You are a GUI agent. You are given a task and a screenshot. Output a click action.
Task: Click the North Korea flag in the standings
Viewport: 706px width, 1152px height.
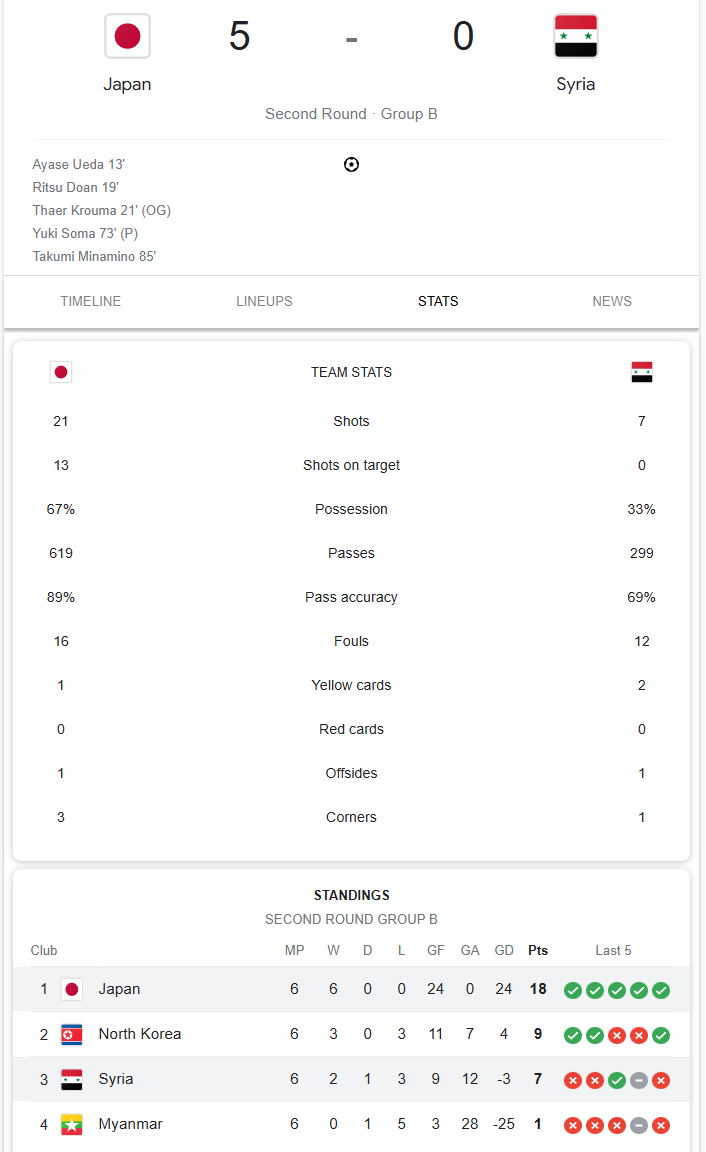[x=71, y=1034]
